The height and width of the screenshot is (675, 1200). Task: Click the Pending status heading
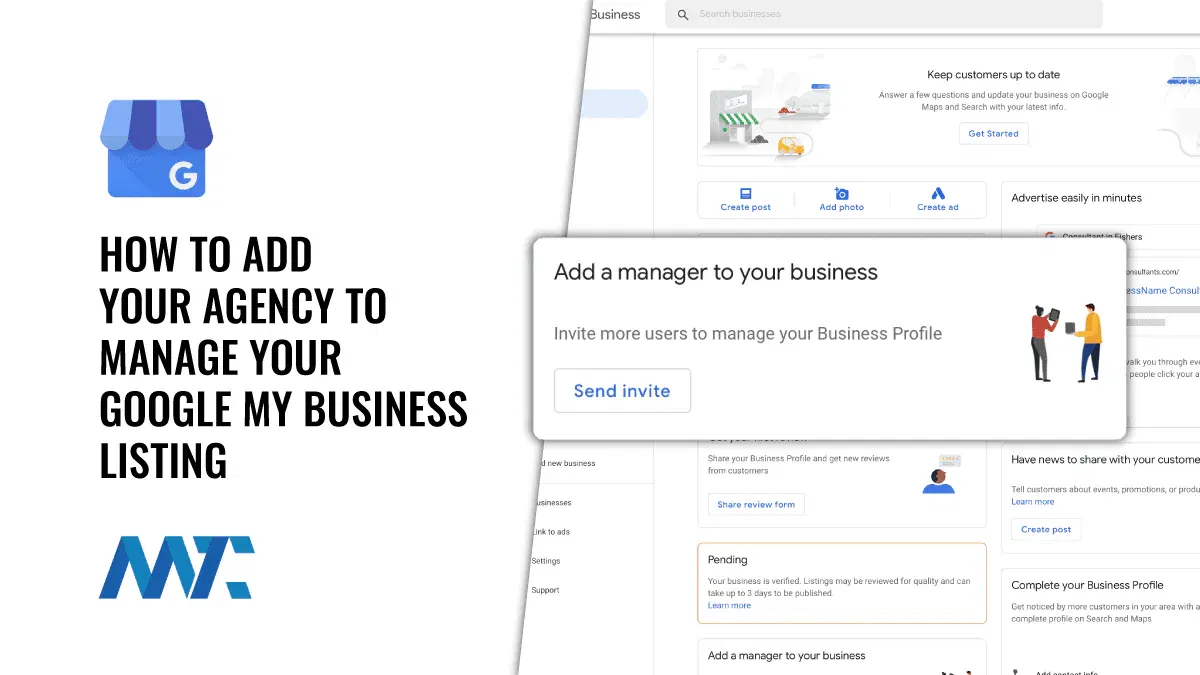[727, 560]
